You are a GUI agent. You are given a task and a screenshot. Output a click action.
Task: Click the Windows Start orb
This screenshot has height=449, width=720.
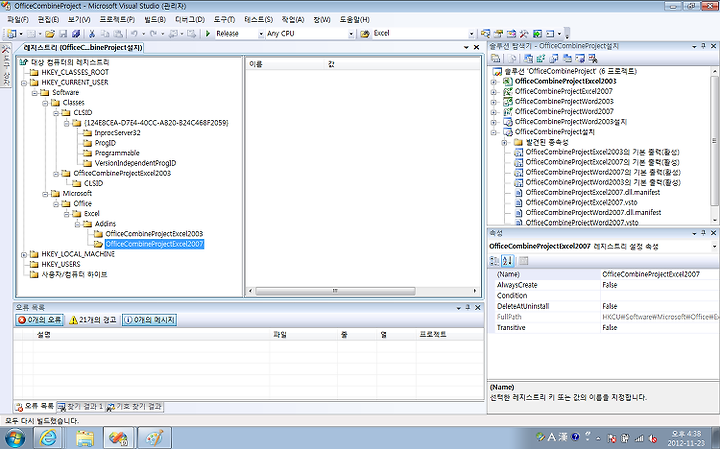tap(15, 438)
